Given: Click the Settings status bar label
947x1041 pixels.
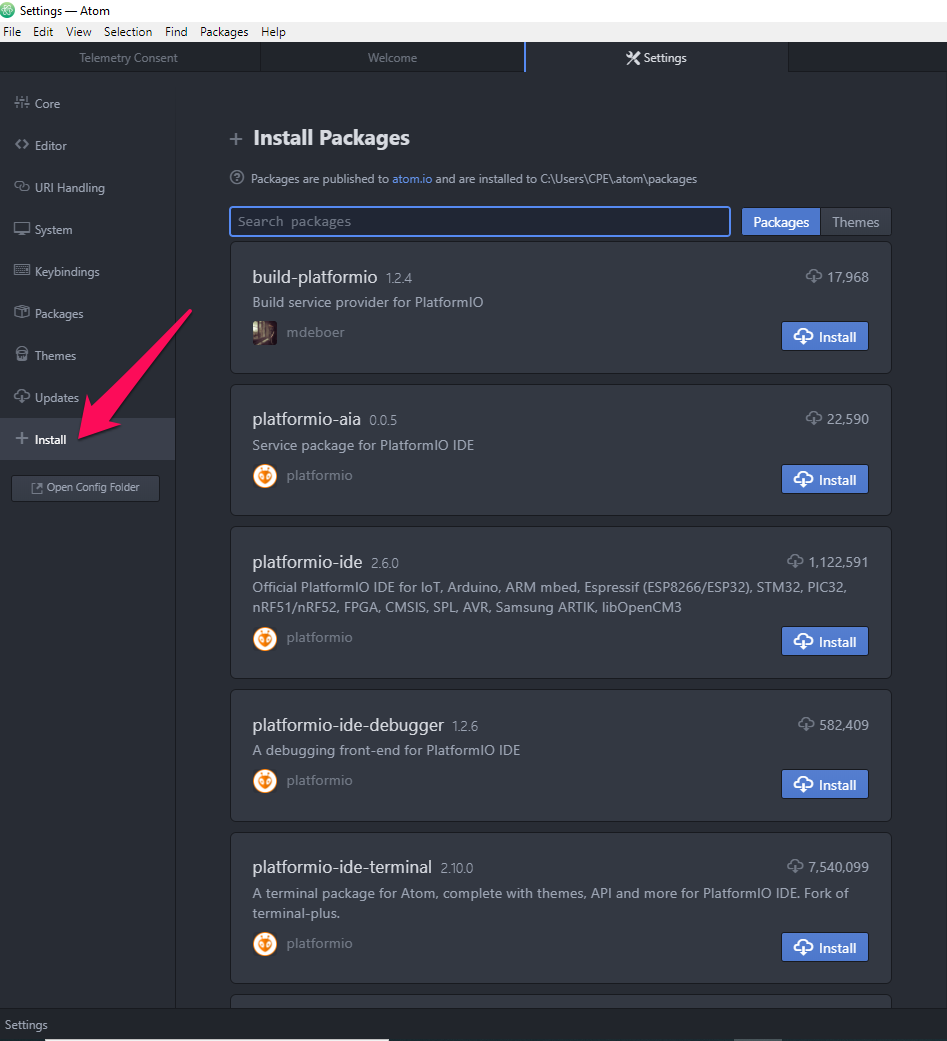Looking at the screenshot, I should pyautogui.click(x=26, y=1024).
